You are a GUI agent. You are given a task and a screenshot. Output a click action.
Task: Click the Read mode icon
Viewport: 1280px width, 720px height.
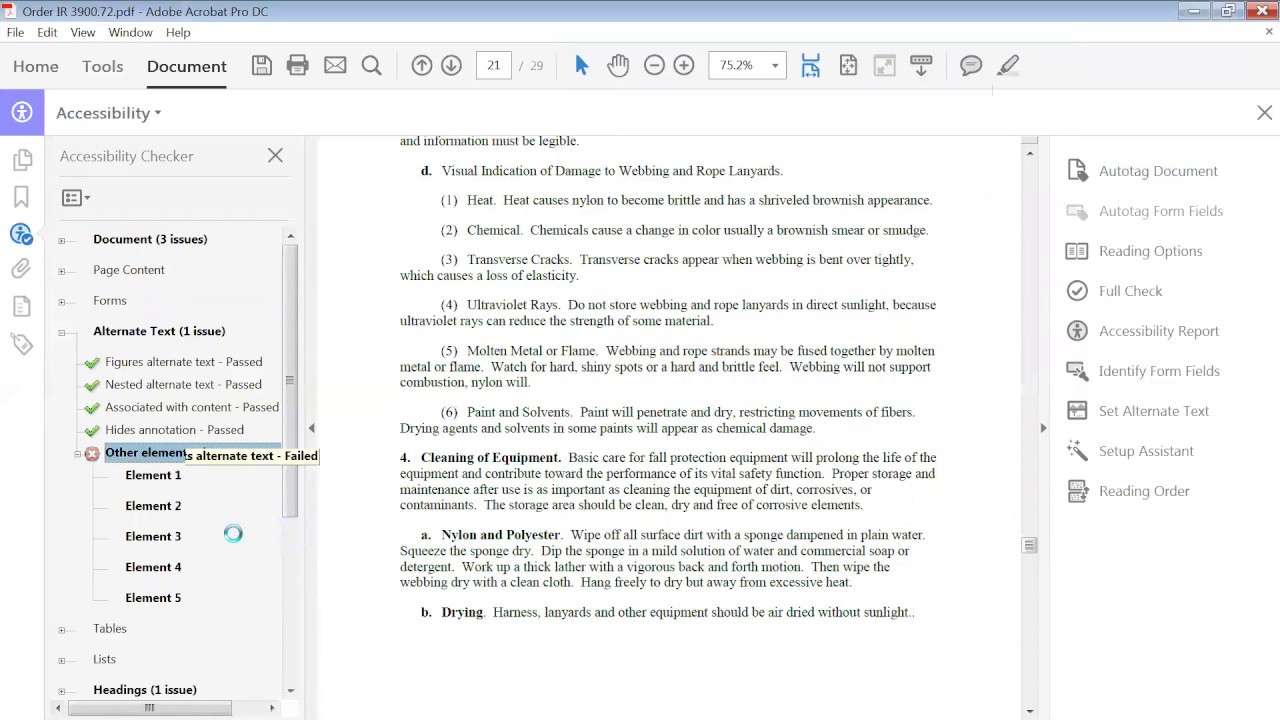(884, 65)
